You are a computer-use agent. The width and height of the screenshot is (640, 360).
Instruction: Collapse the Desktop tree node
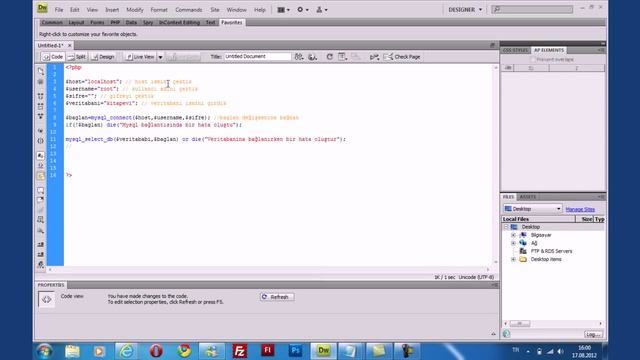point(506,227)
